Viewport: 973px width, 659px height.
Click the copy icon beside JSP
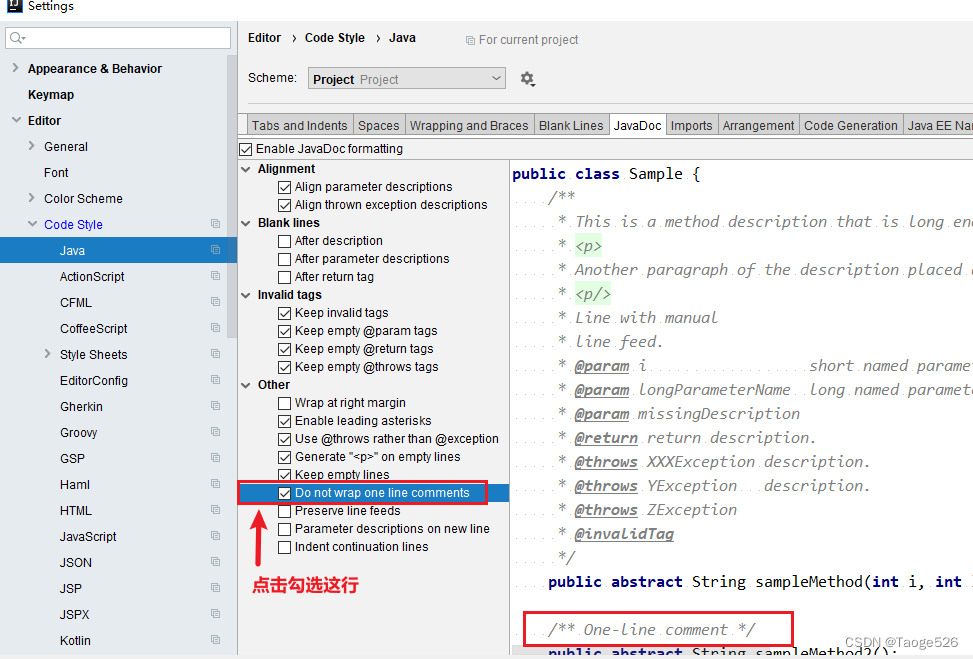[x=215, y=588]
